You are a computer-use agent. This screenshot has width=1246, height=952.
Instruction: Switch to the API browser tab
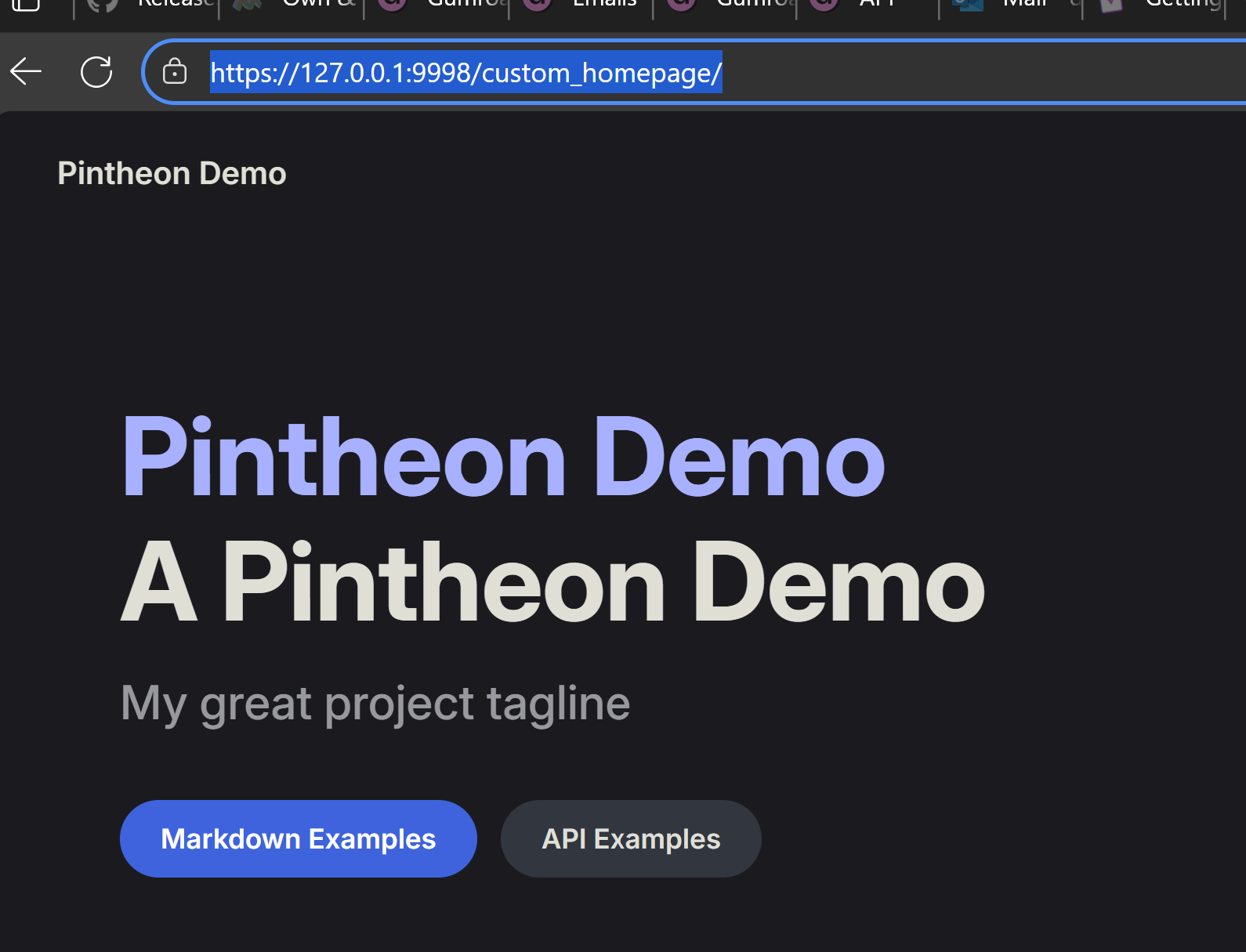coord(876,4)
